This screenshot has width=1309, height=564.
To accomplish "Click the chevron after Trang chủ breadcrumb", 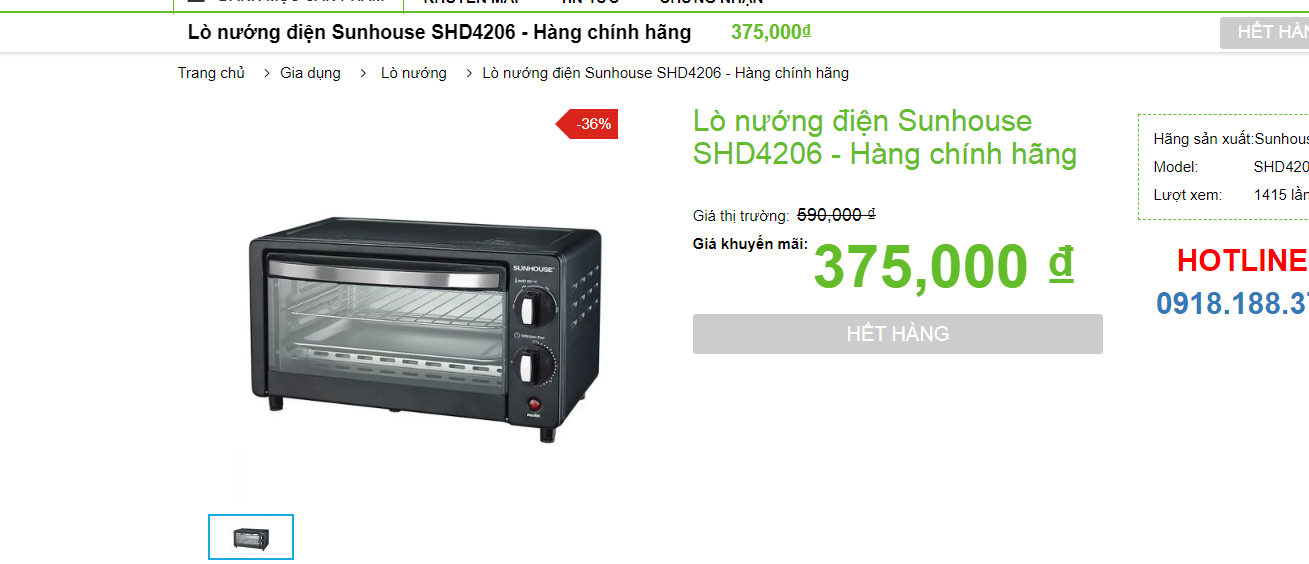I will tap(268, 73).
